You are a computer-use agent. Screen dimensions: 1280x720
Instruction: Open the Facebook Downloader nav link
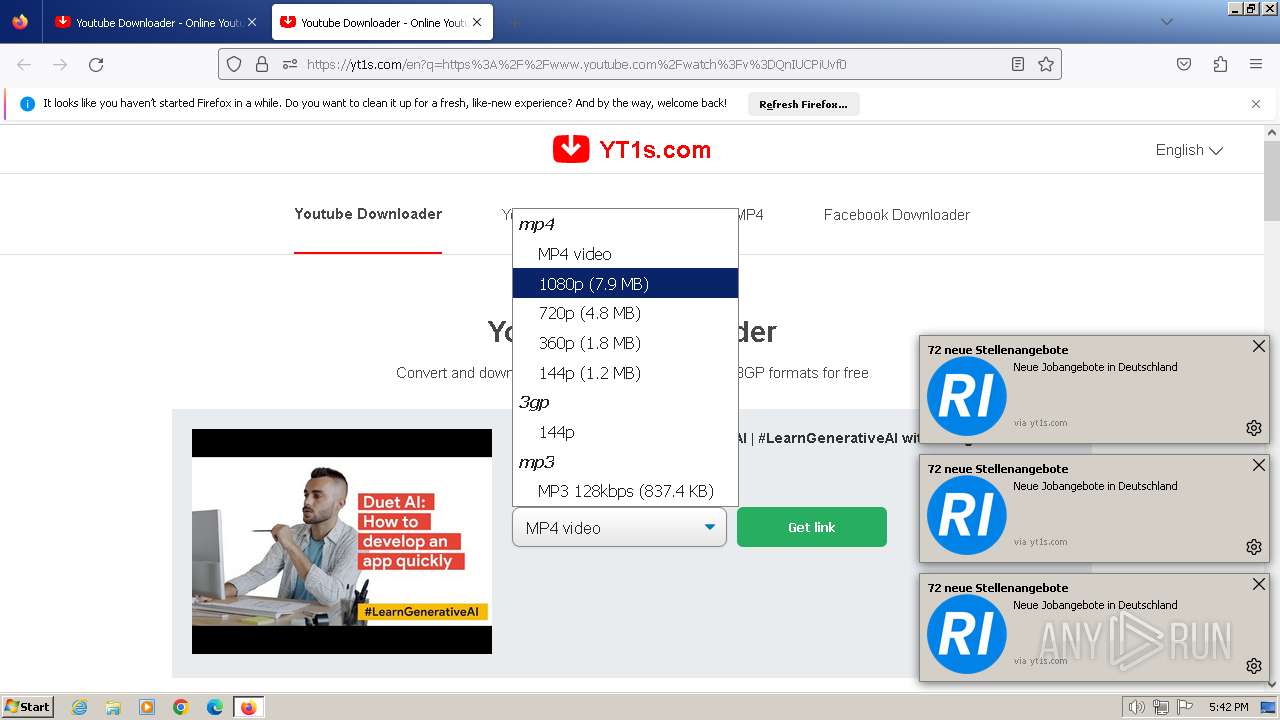click(x=897, y=215)
